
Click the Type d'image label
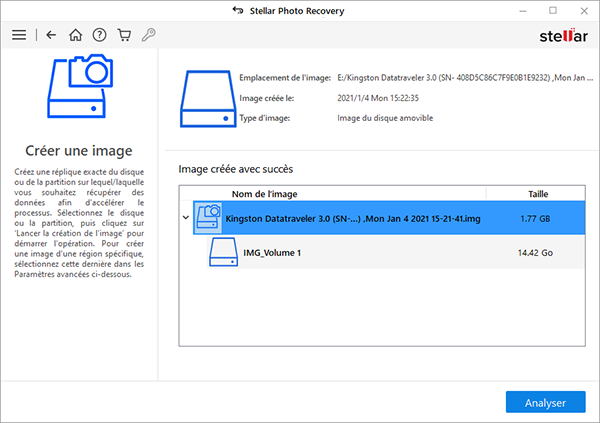click(264, 118)
